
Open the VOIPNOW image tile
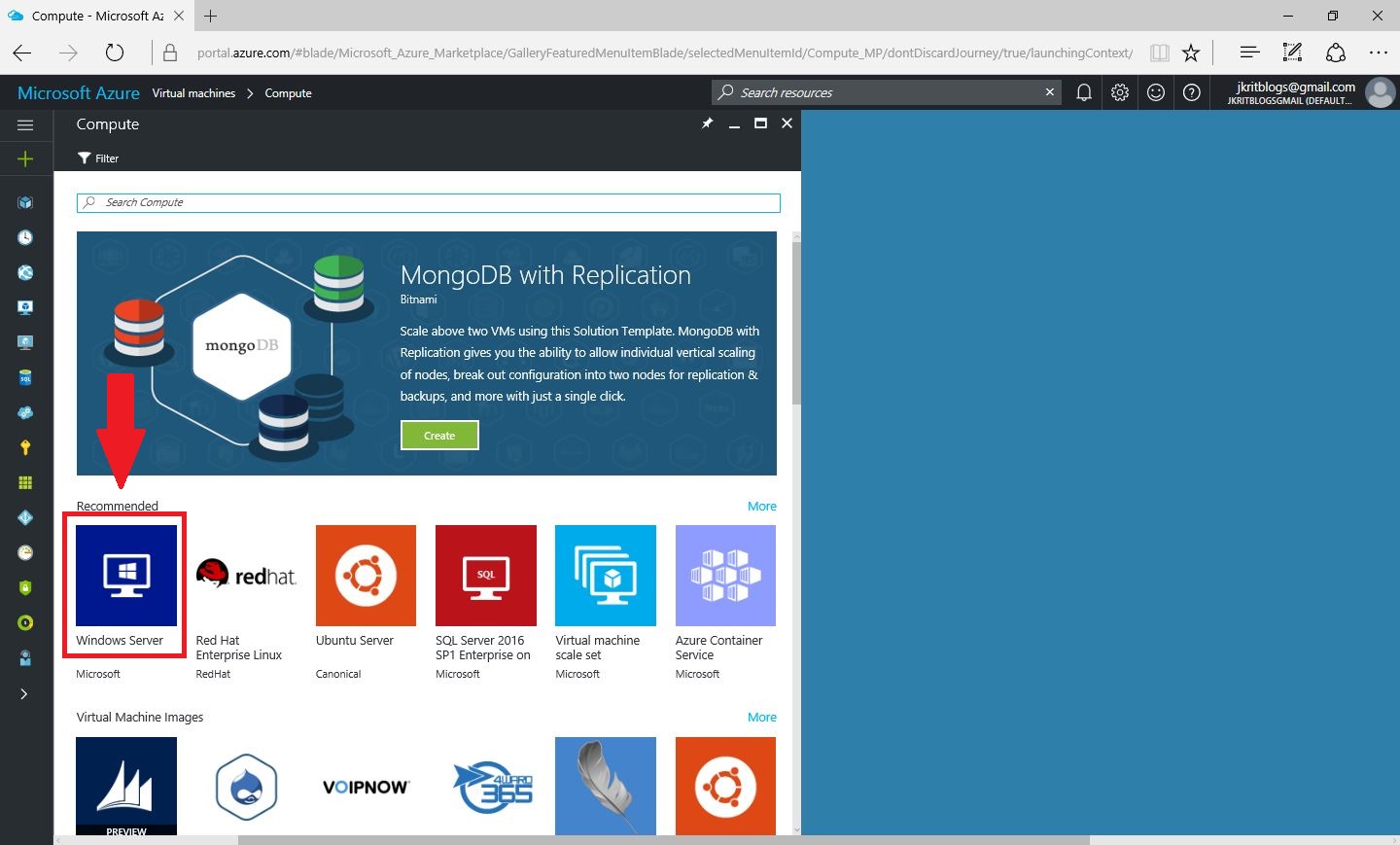pos(366,786)
